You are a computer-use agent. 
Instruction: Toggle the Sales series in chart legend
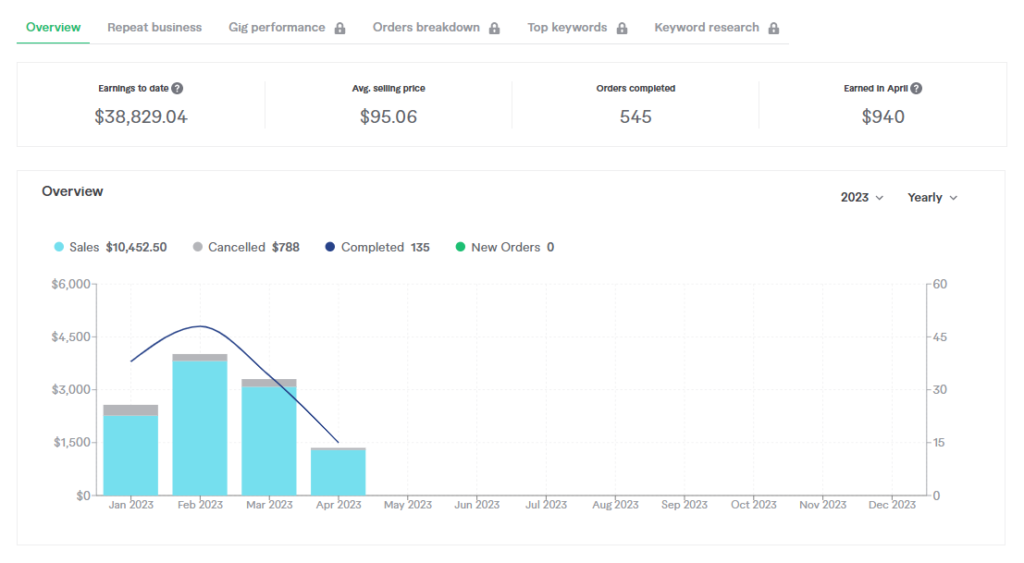[x=110, y=247]
